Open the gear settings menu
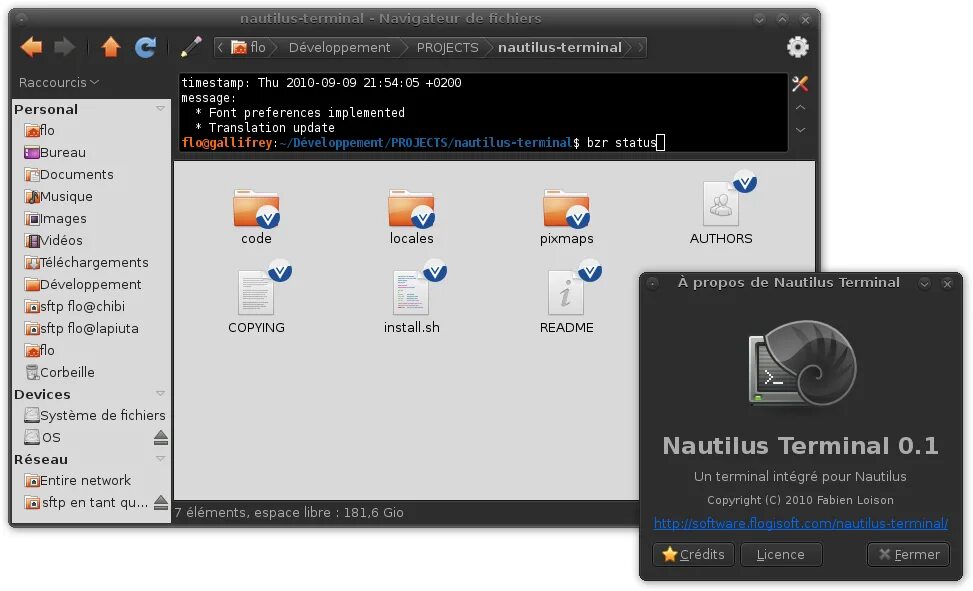 click(798, 47)
